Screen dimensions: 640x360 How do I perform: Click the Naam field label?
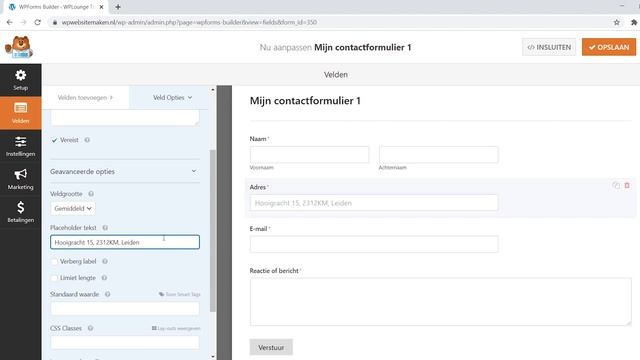(258, 139)
